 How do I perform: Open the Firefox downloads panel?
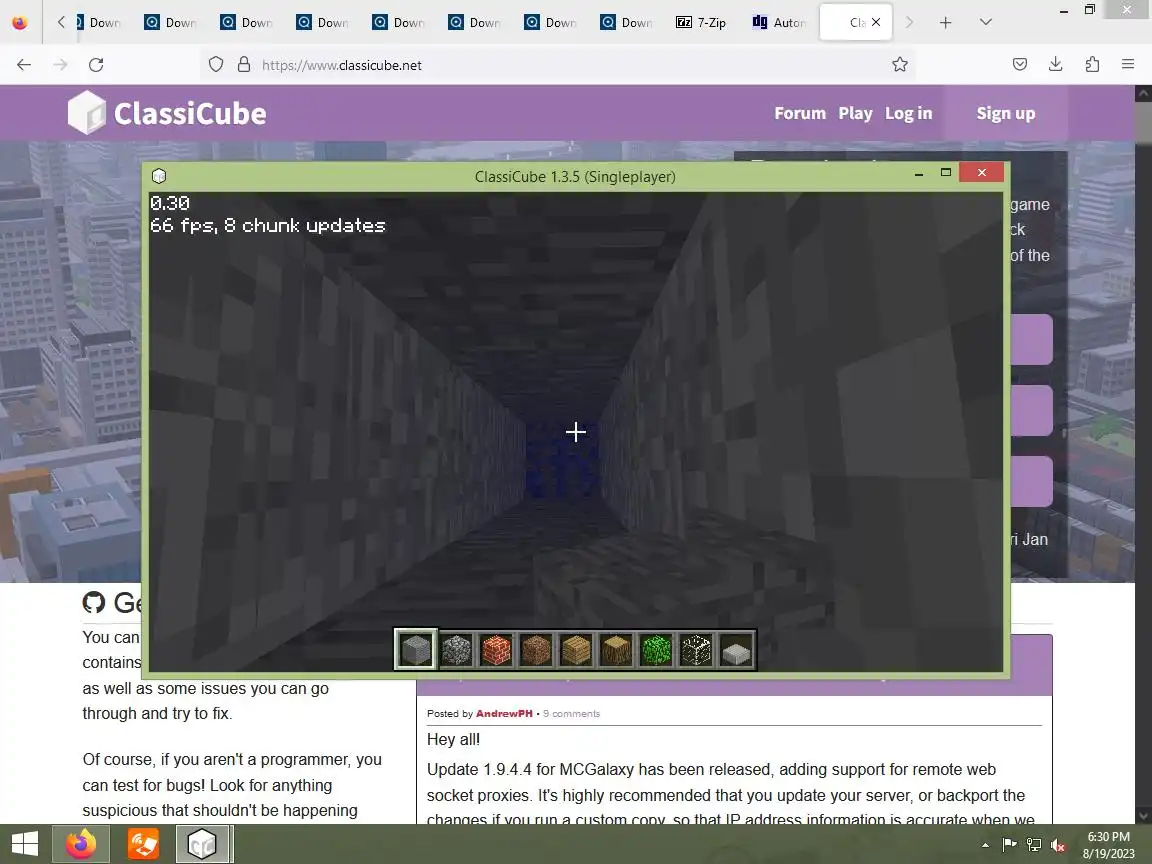coord(1056,65)
